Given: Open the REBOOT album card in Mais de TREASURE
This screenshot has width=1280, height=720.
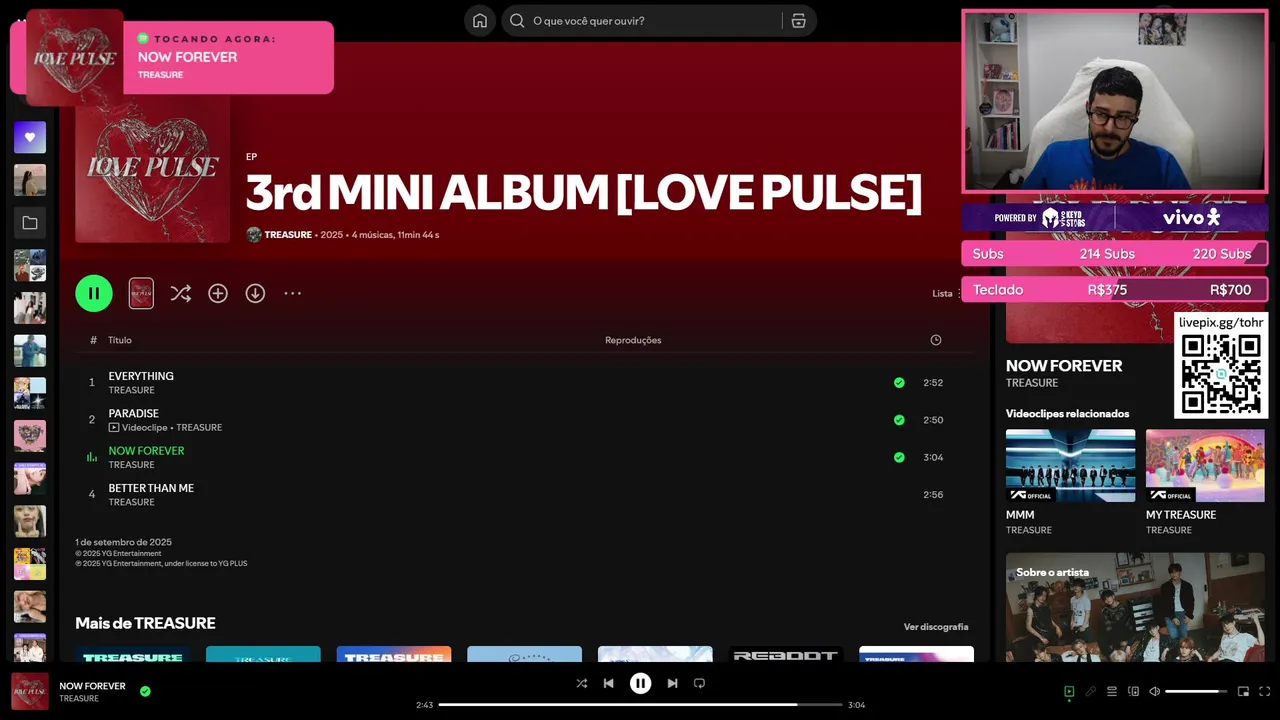Looking at the screenshot, I should pos(785,654).
